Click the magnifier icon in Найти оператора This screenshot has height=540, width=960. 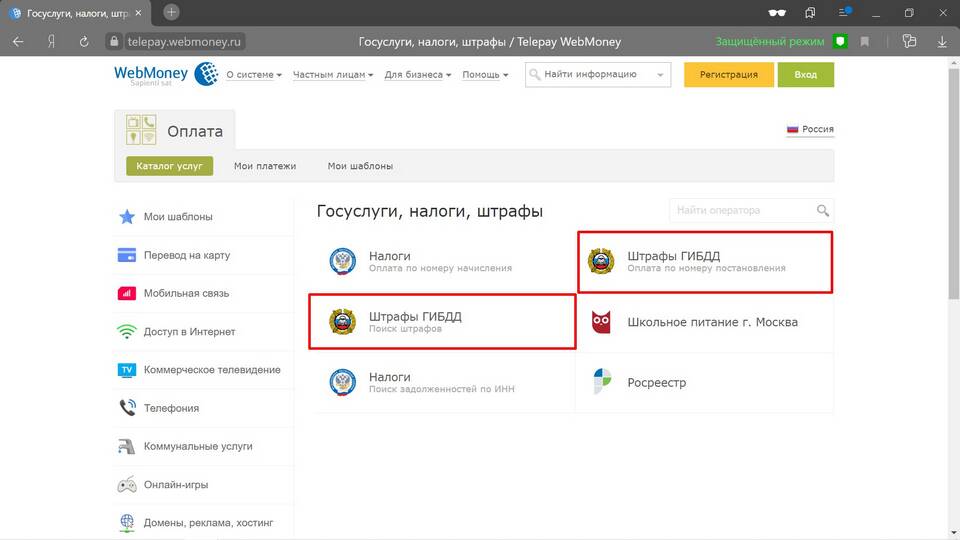(x=822, y=211)
